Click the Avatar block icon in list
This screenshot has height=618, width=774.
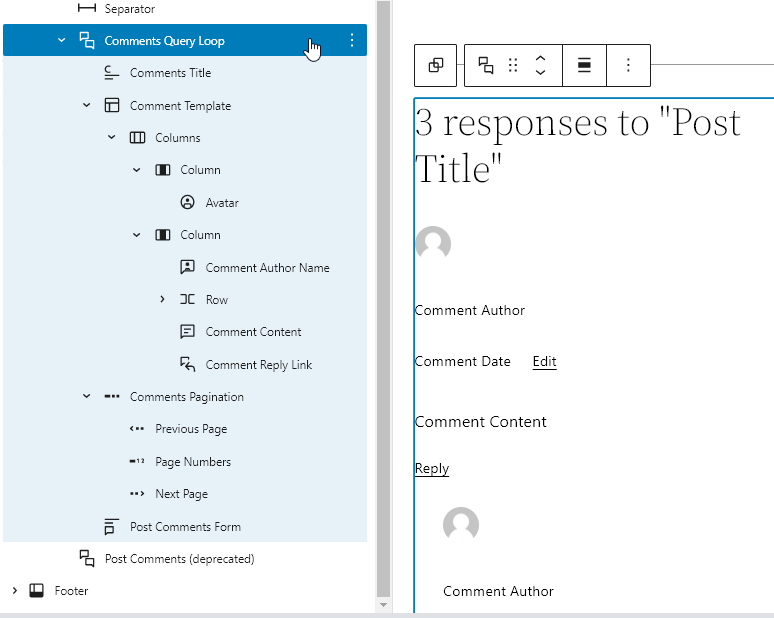[187, 203]
